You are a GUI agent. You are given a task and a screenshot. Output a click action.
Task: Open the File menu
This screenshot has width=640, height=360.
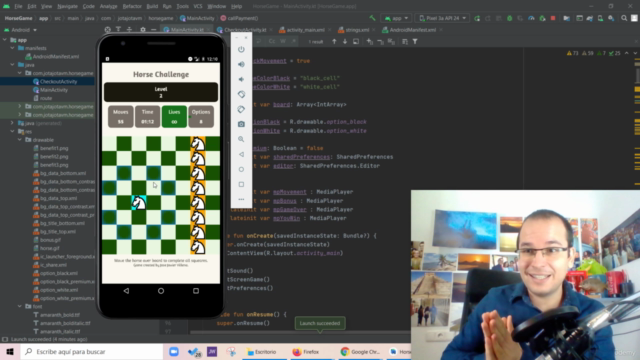point(18,6)
